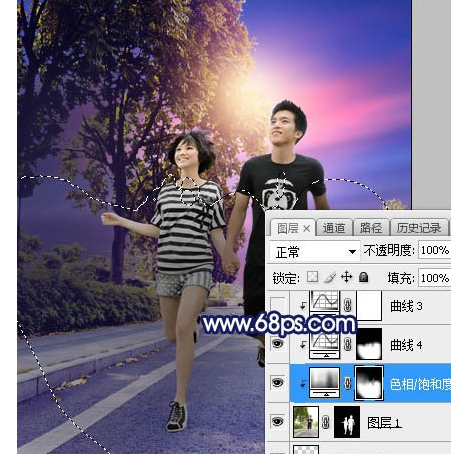
Task: Click the mask link icon on 曲线 3
Action: point(348,305)
